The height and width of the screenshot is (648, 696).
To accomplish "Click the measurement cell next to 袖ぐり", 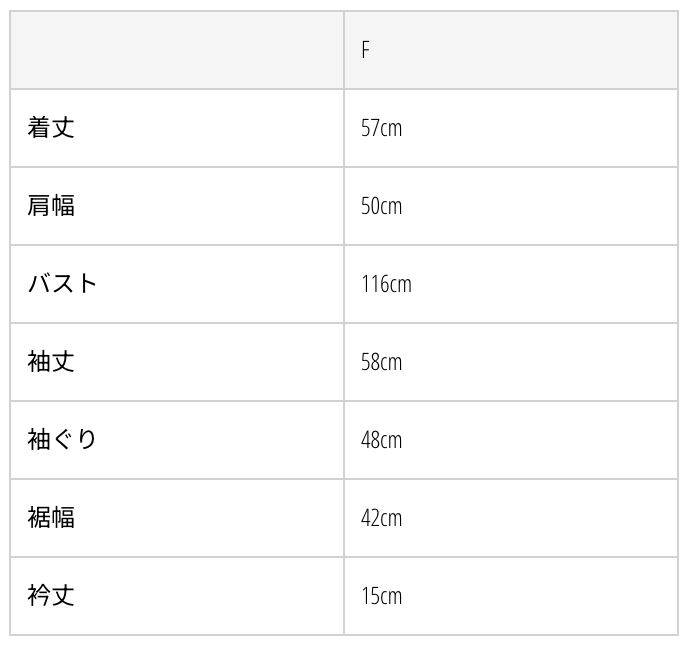I will click(x=510, y=440).
